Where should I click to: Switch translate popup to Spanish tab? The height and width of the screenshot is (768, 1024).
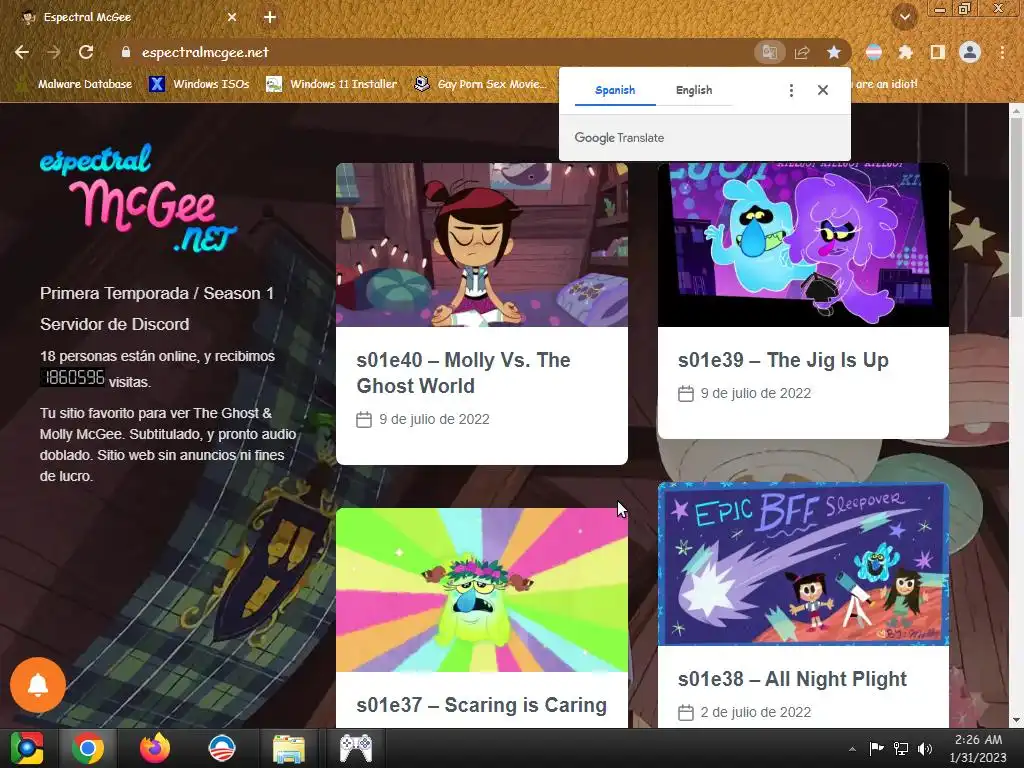[615, 90]
